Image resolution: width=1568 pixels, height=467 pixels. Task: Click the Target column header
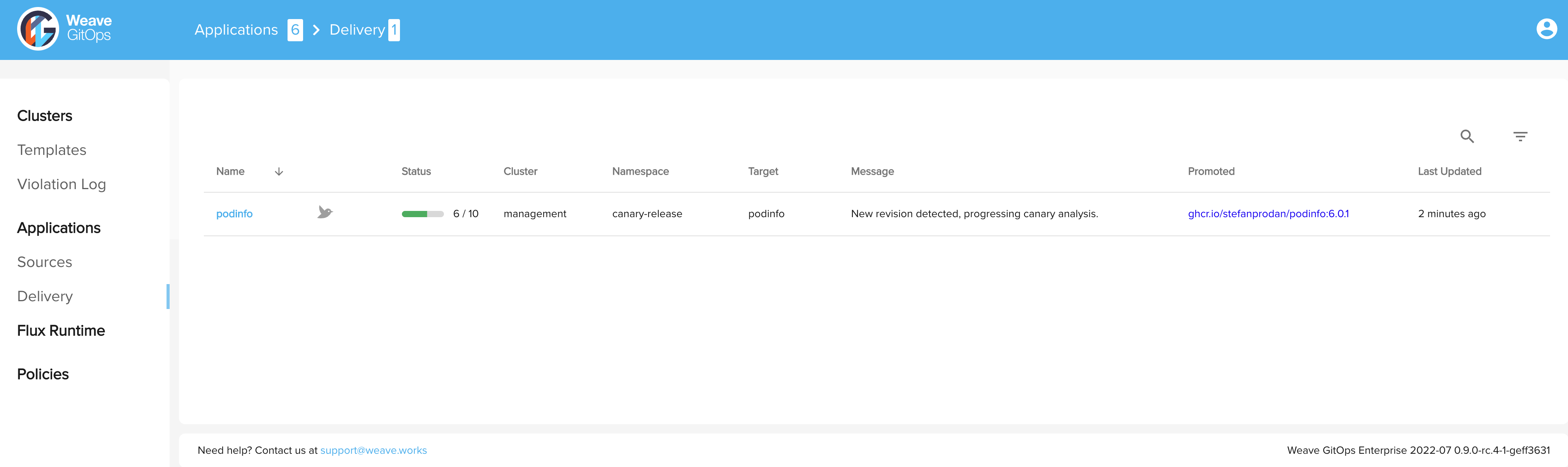pyautogui.click(x=763, y=172)
